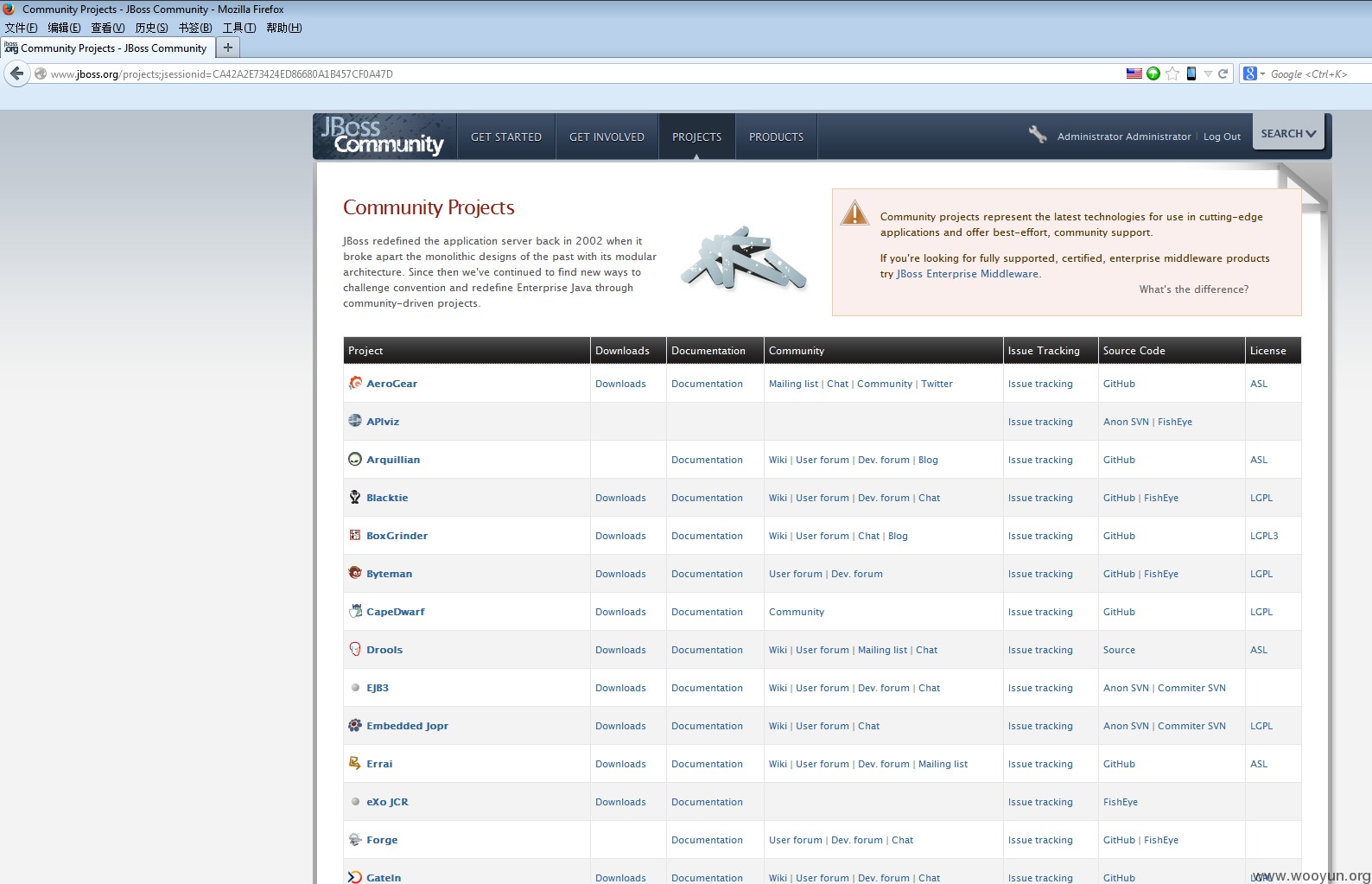Click the Blacktie project icon
This screenshot has width=1372, height=884.
tap(355, 497)
